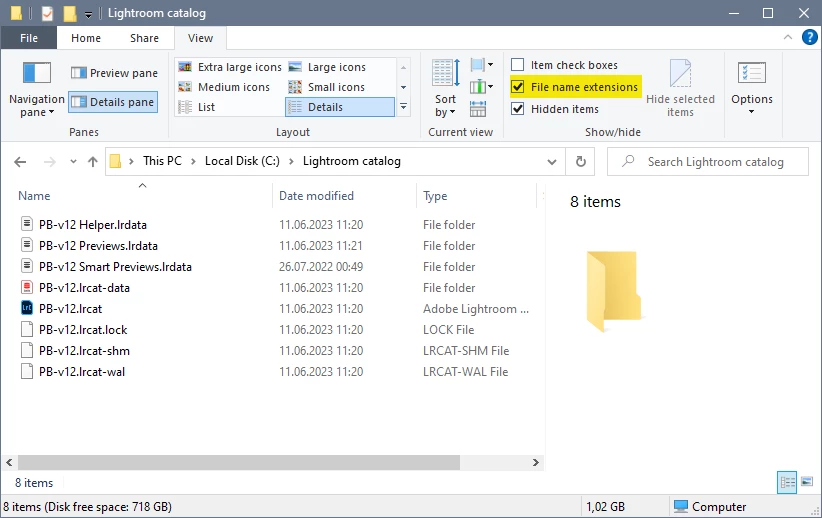Select Extra large icons layout
The image size is (822, 518).
[x=230, y=67]
